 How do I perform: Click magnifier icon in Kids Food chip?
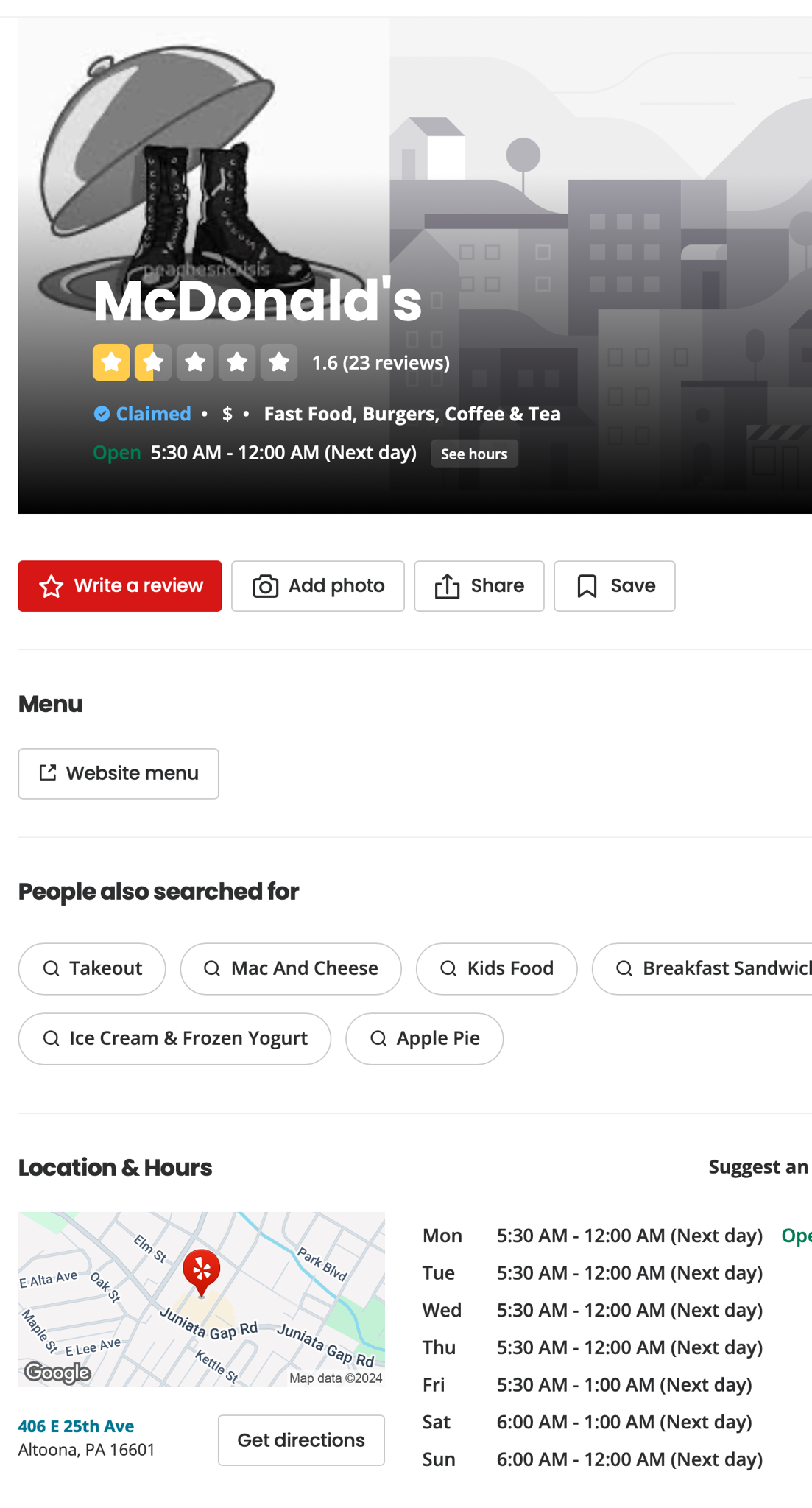pyautogui.click(x=448, y=969)
